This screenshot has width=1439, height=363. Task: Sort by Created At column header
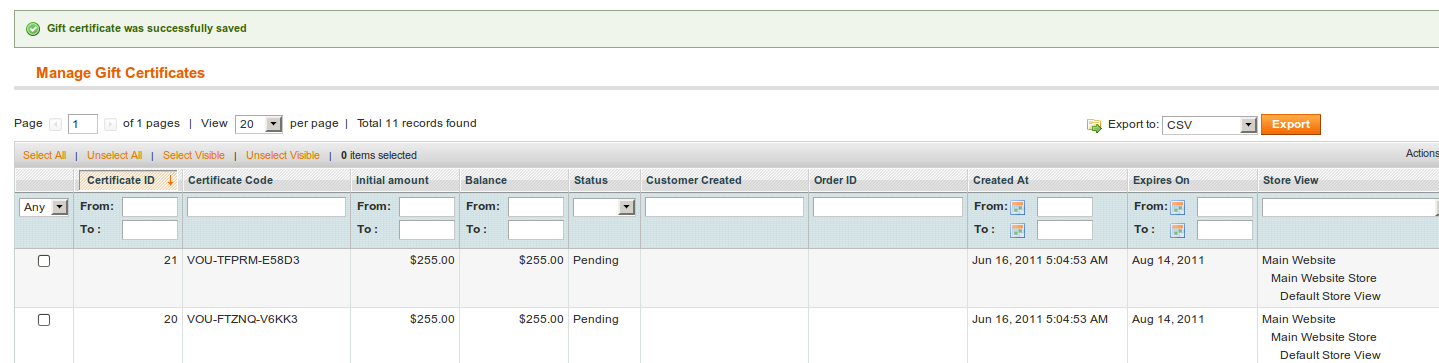coord(1001,181)
